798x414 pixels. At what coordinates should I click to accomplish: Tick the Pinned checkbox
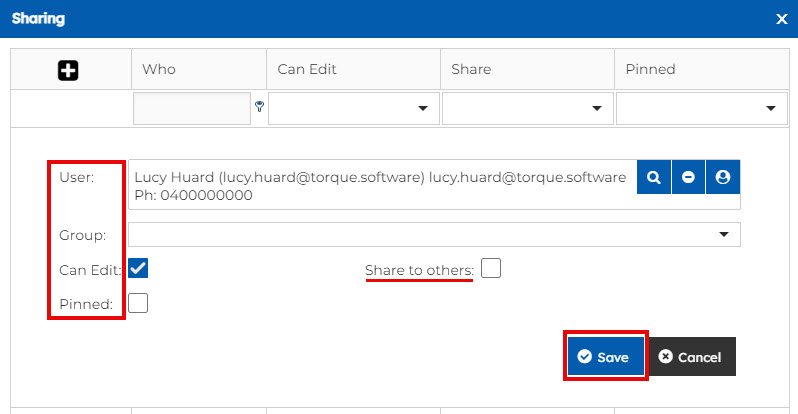click(x=139, y=302)
